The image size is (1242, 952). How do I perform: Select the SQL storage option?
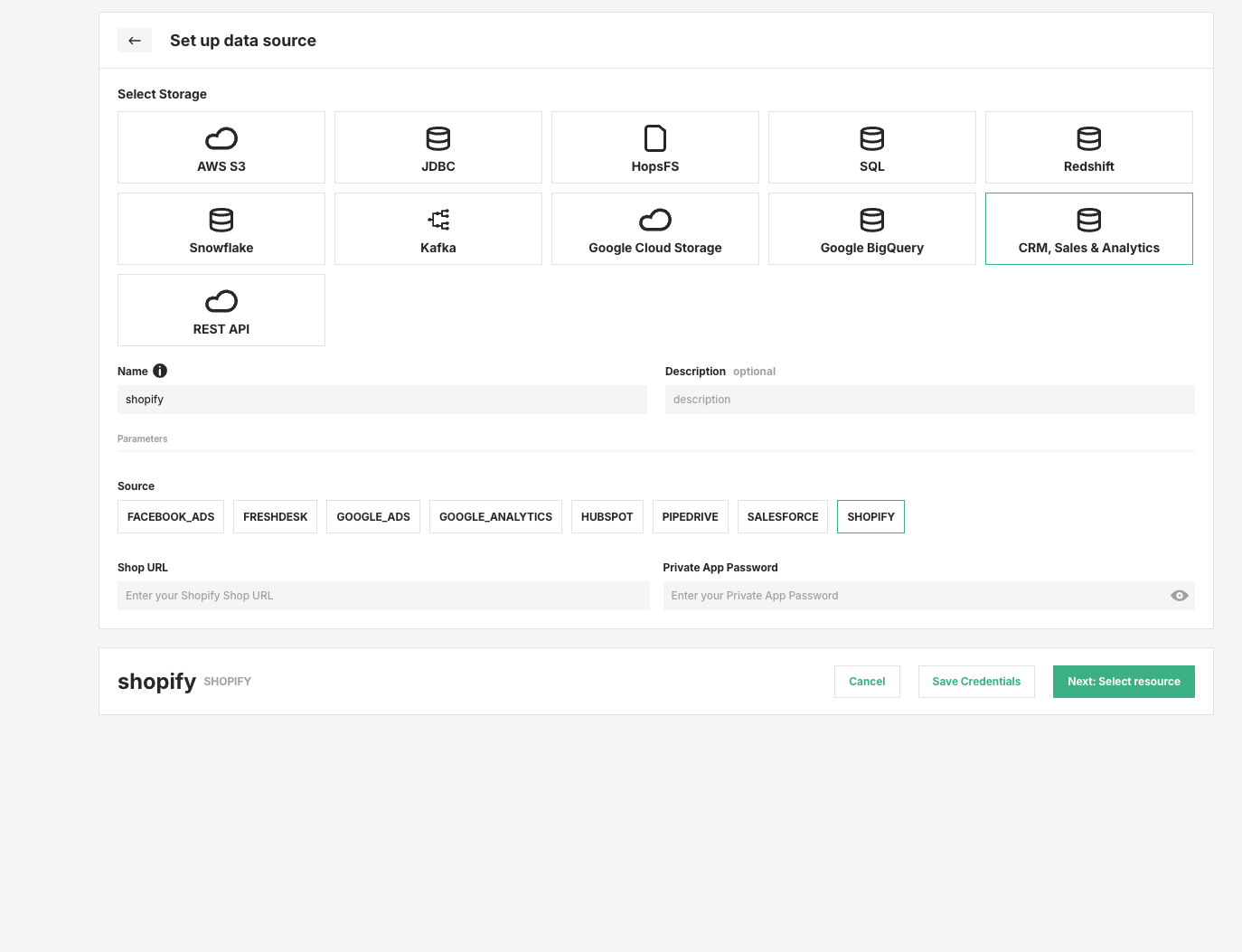pyautogui.click(x=871, y=146)
